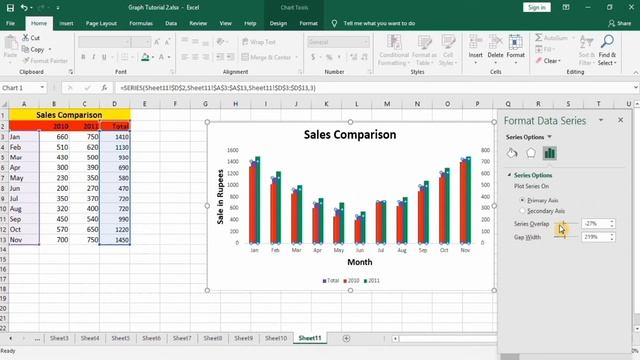
Task: Click the Month axis title
Action: point(360,262)
